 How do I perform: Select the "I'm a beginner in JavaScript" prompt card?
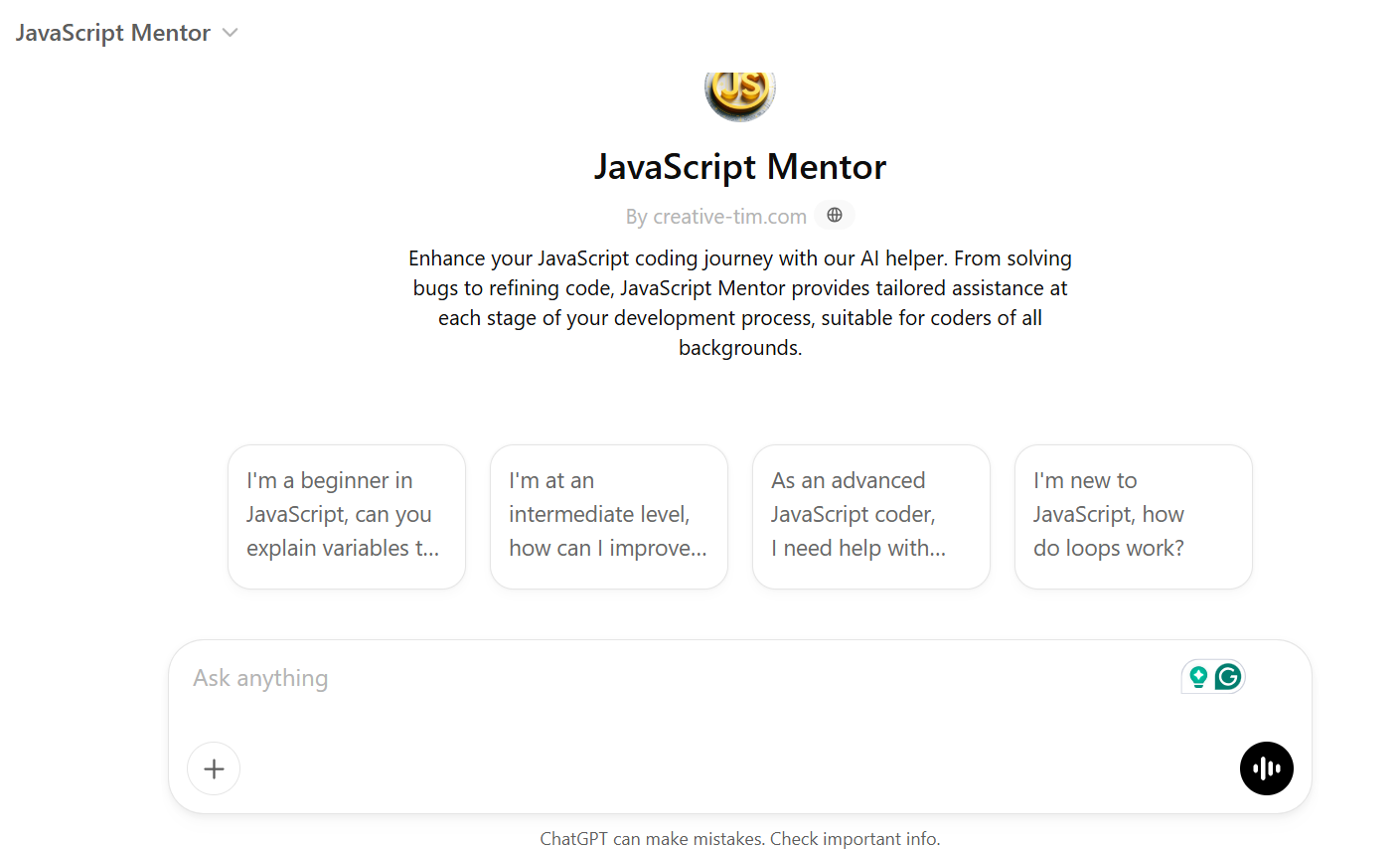(346, 516)
